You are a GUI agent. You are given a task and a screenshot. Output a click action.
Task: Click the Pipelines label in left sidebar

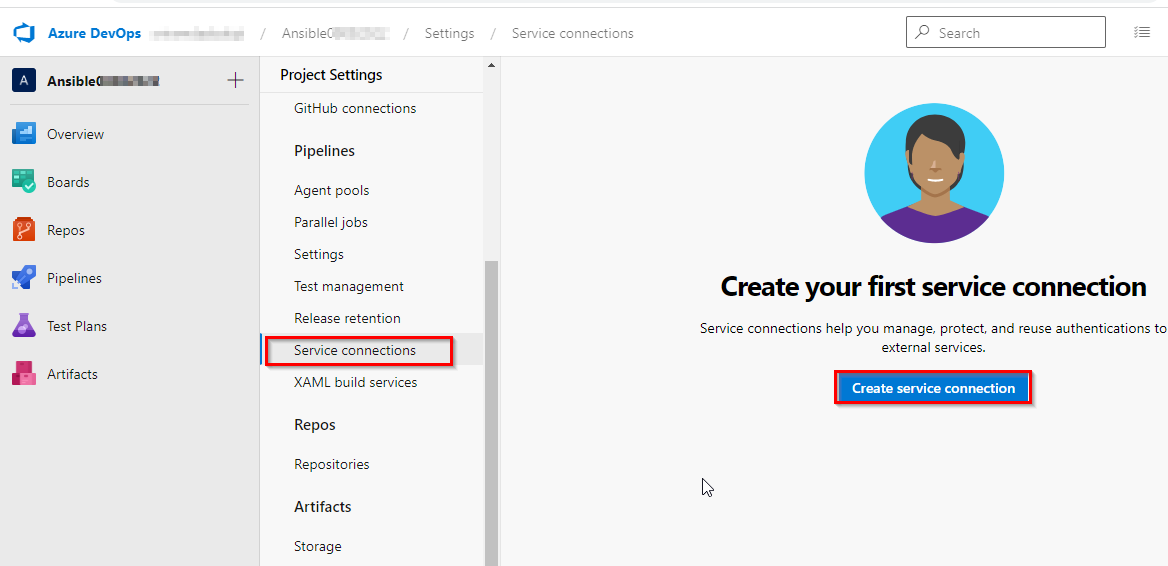(74, 278)
